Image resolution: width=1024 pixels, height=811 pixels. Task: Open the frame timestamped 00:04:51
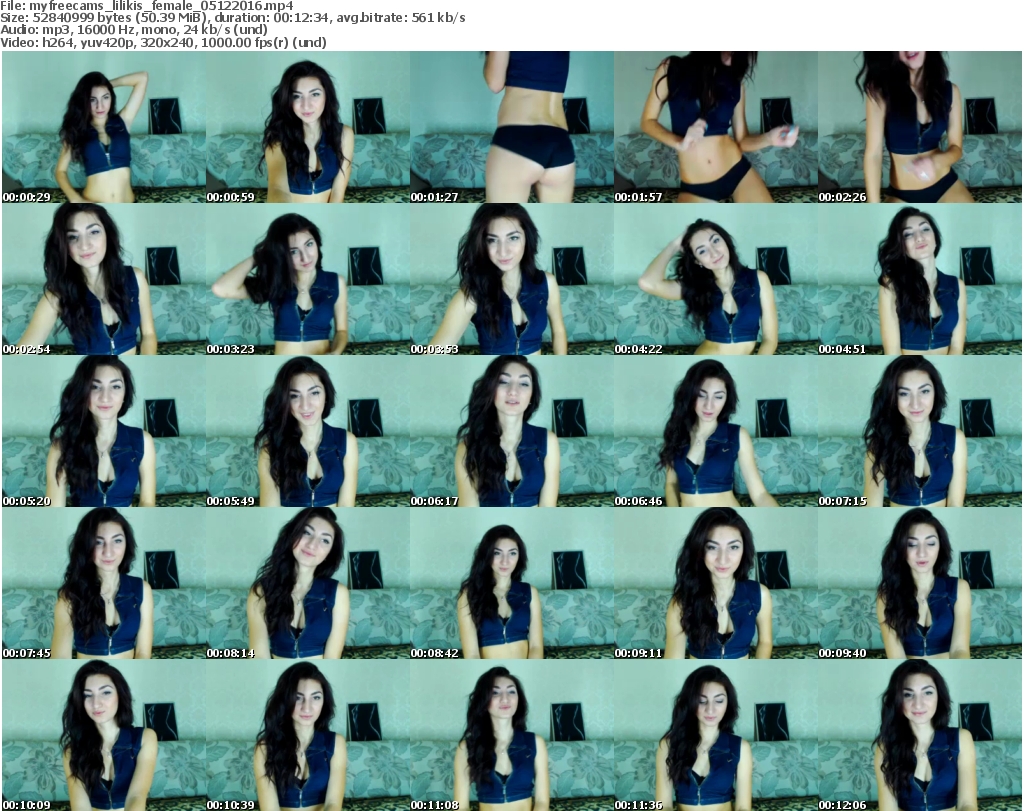click(x=919, y=279)
